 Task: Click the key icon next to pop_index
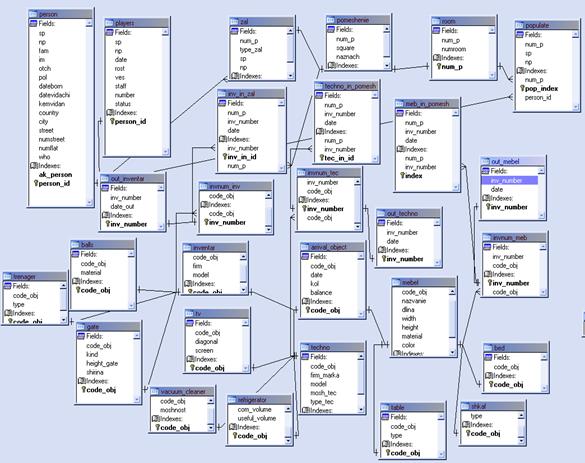pos(522,88)
